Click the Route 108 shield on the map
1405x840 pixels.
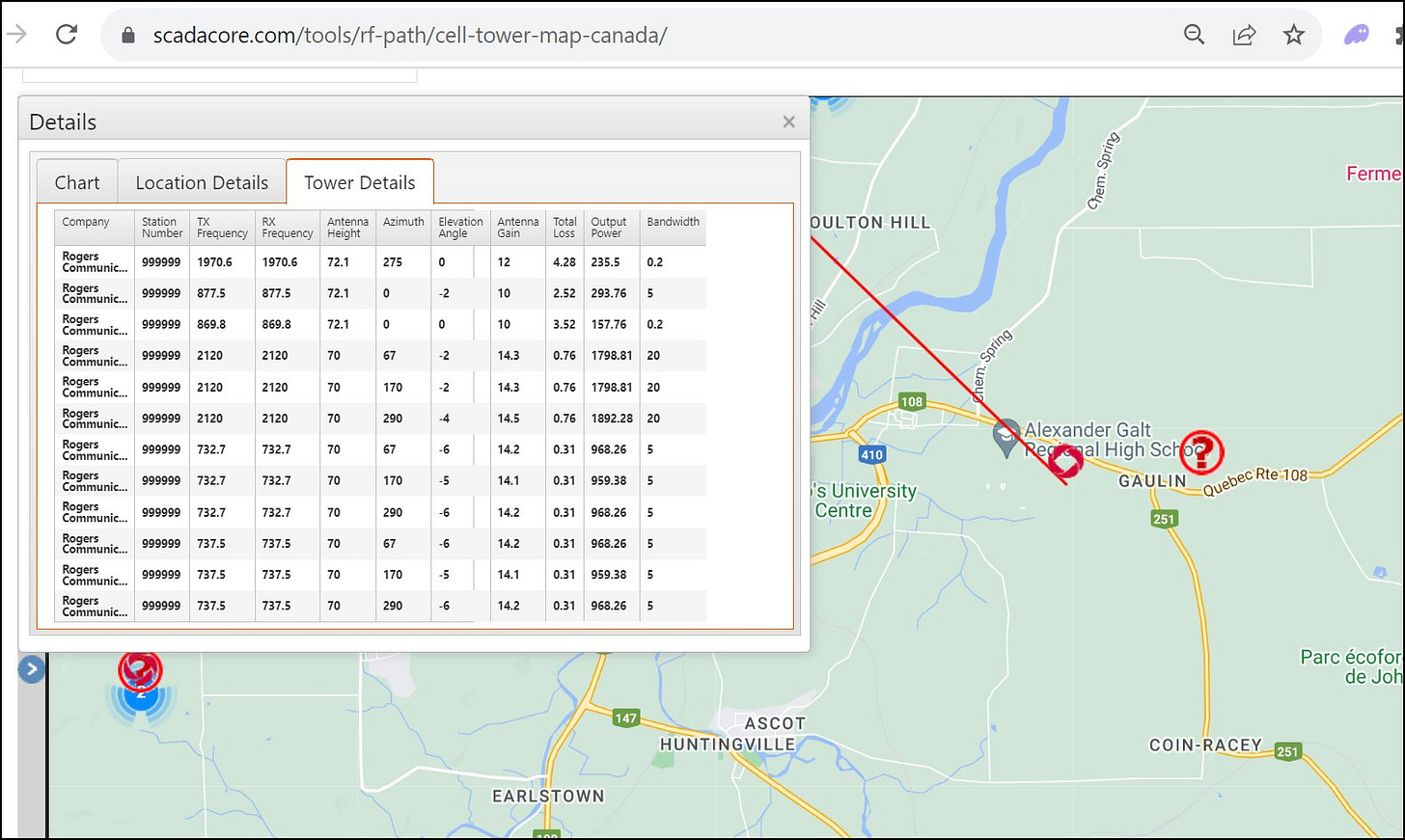point(912,401)
